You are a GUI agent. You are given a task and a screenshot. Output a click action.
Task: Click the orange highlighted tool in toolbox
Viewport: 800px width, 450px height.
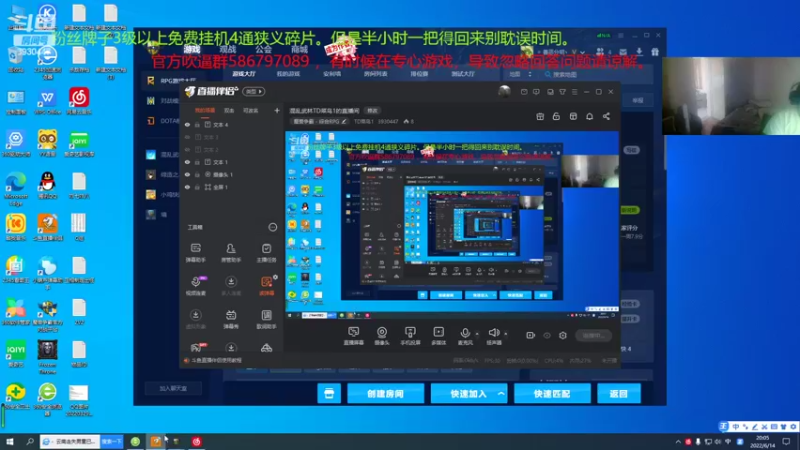(x=266, y=286)
